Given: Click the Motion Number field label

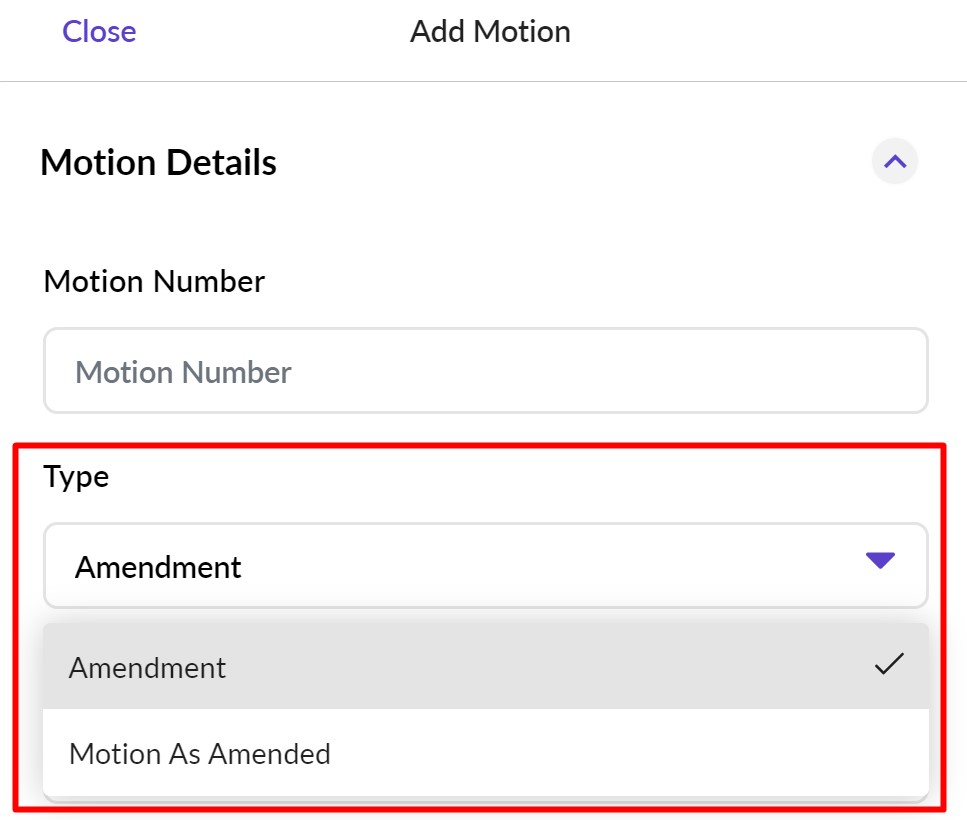Looking at the screenshot, I should pyautogui.click(x=154, y=282).
